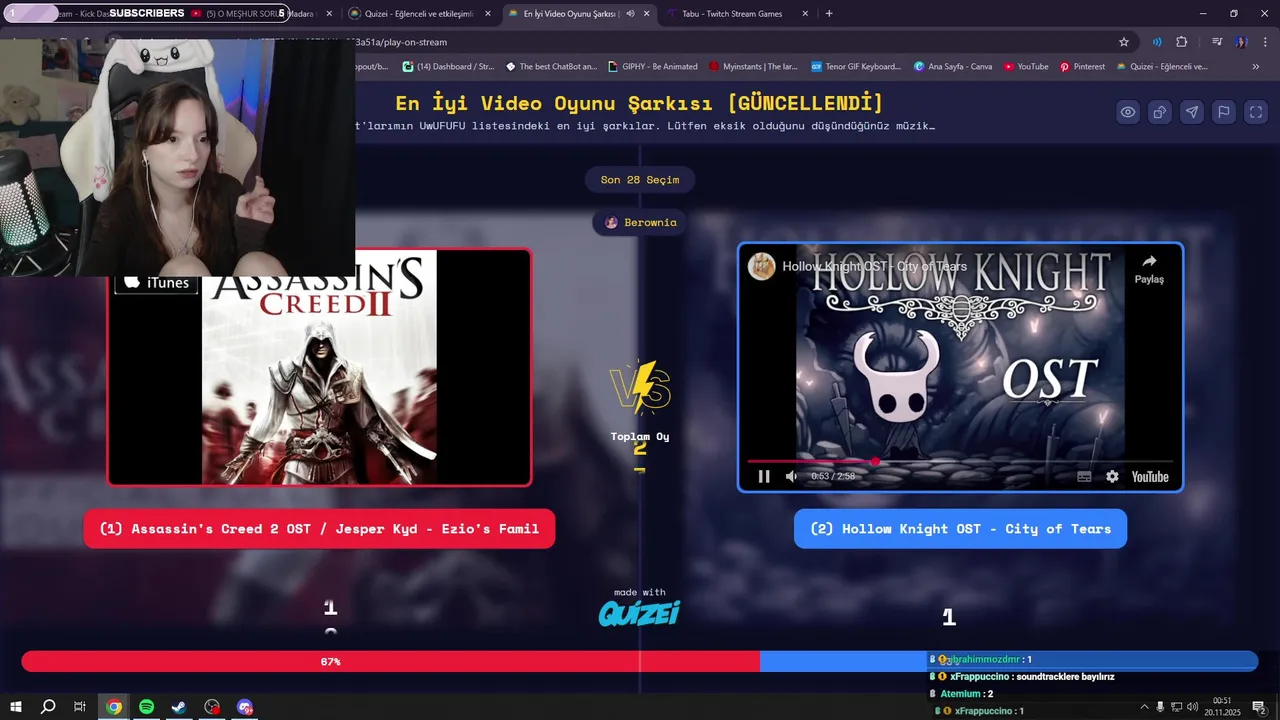Close the Quizei - Eğlenceli tab

click(x=488, y=14)
